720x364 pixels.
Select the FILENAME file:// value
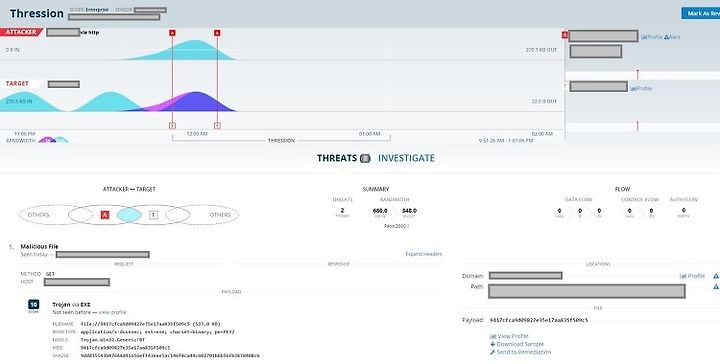(x=151, y=324)
